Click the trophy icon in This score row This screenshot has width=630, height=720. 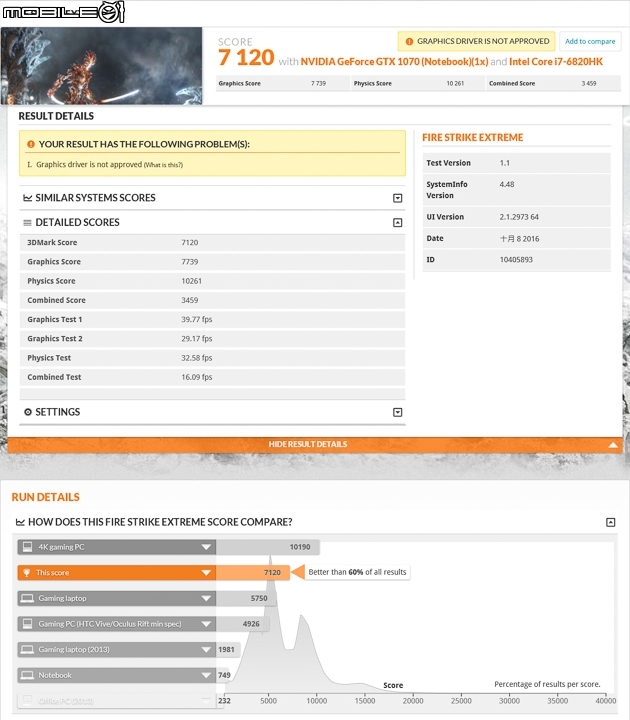pyautogui.click(x=27, y=573)
